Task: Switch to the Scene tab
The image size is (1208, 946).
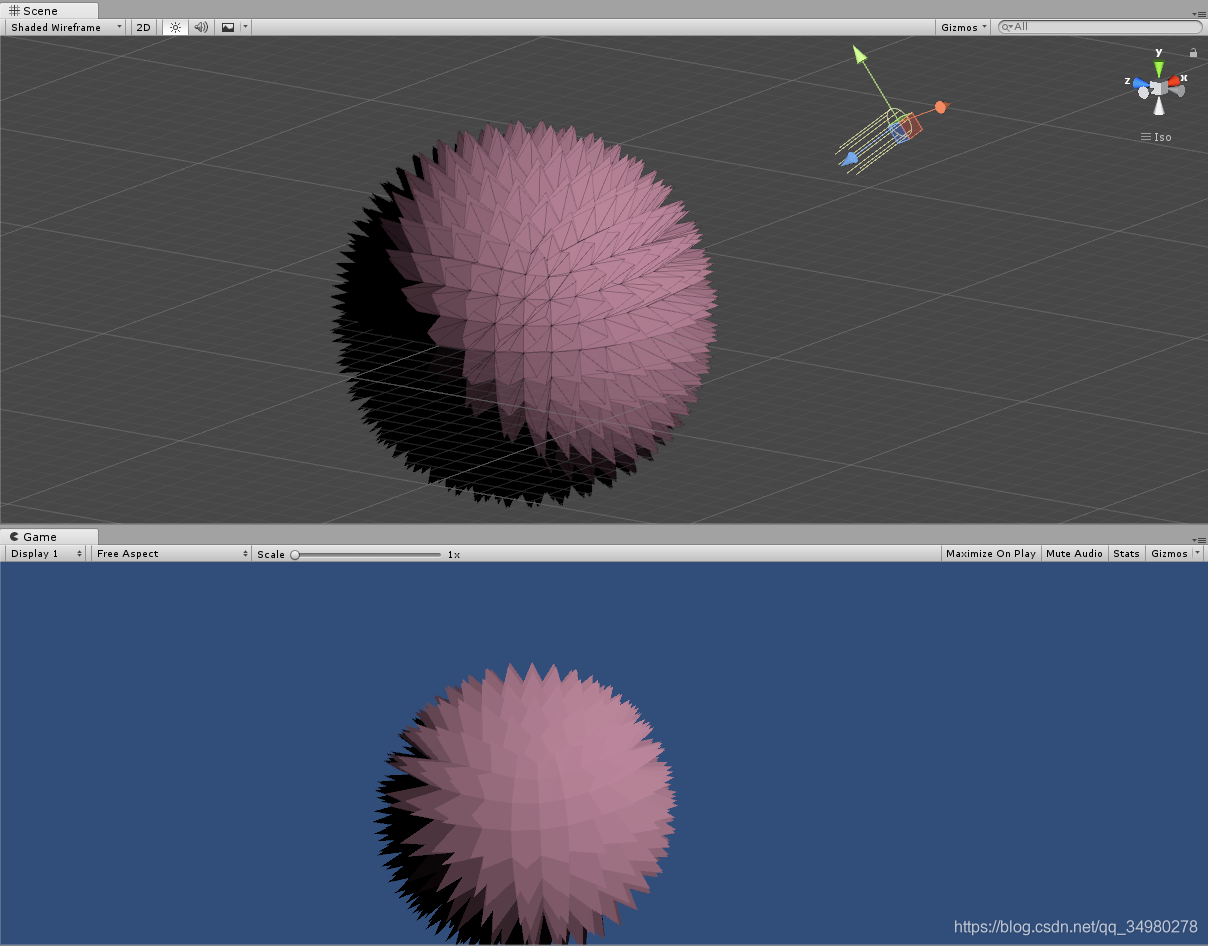Action: pos(49,10)
